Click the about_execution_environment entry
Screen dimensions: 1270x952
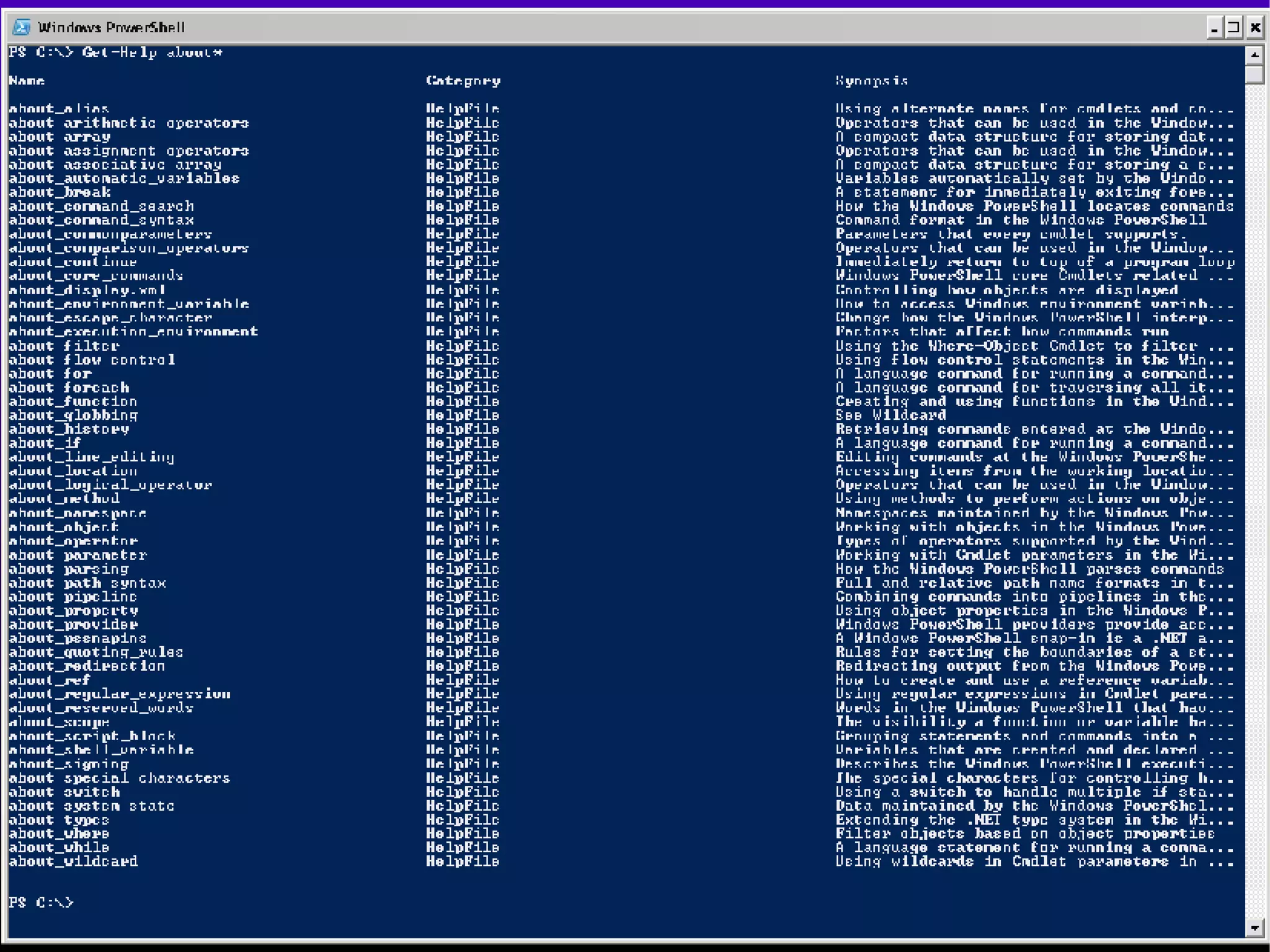pyautogui.click(x=133, y=332)
